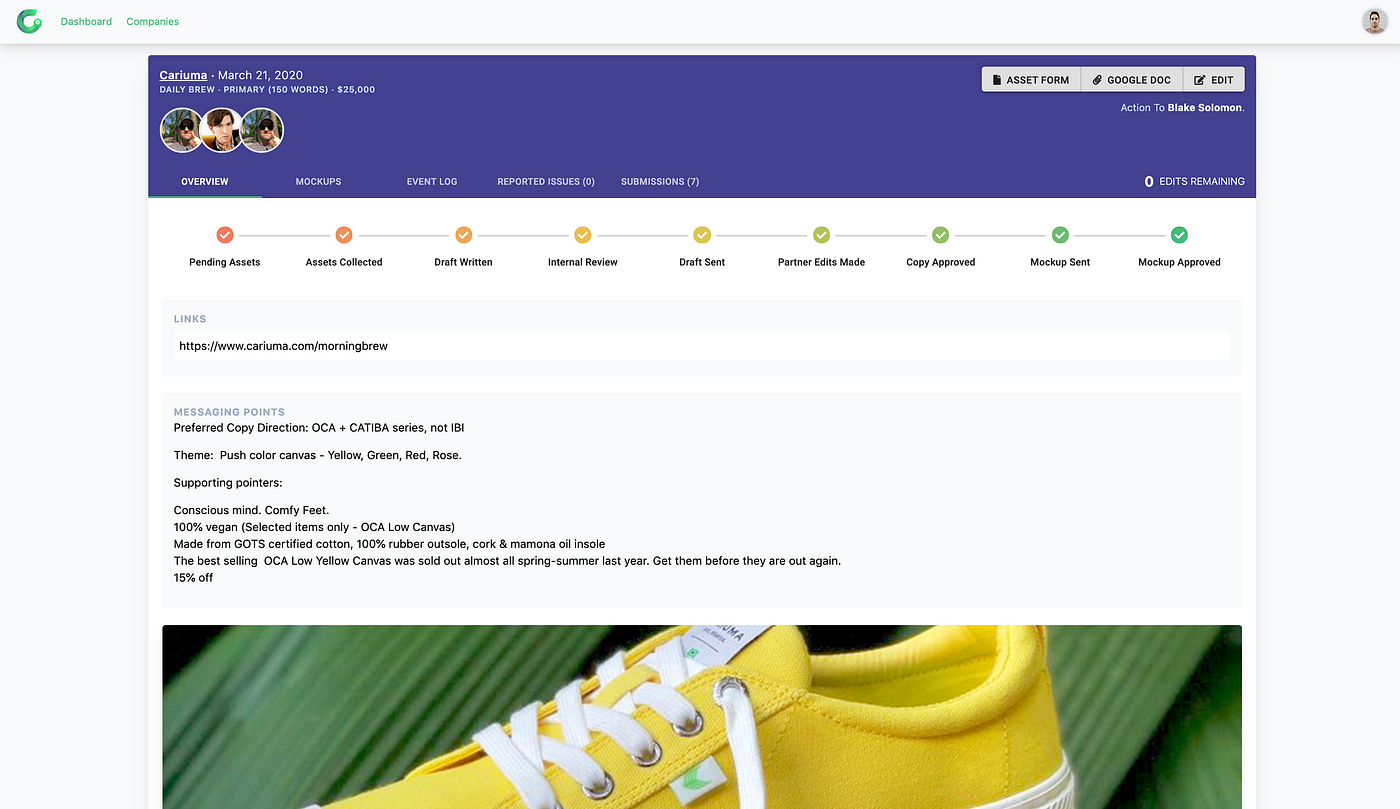Open the Submissions (7) tab
1400x809 pixels.
pos(660,181)
